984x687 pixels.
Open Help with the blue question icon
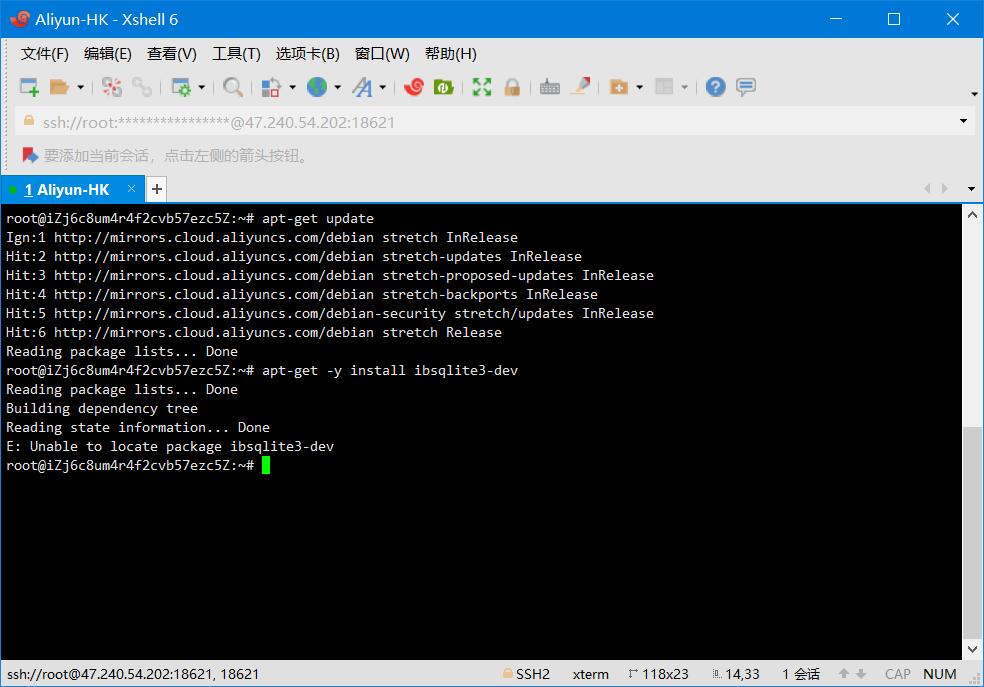point(715,87)
